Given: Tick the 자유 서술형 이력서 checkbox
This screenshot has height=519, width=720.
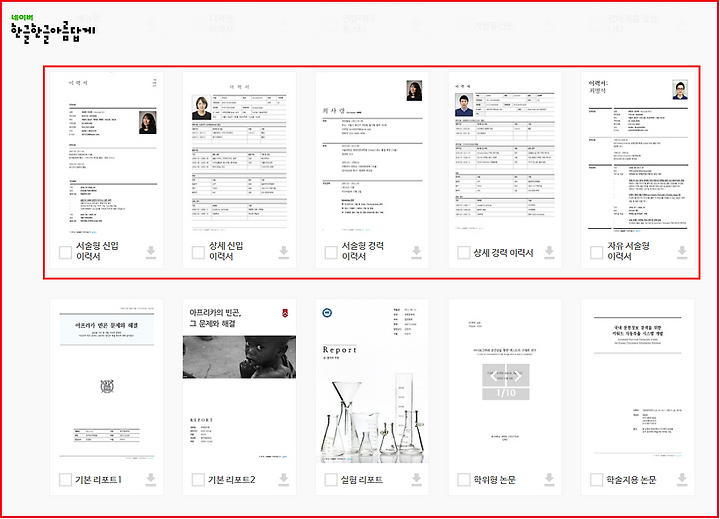Looking at the screenshot, I should pos(596,253).
